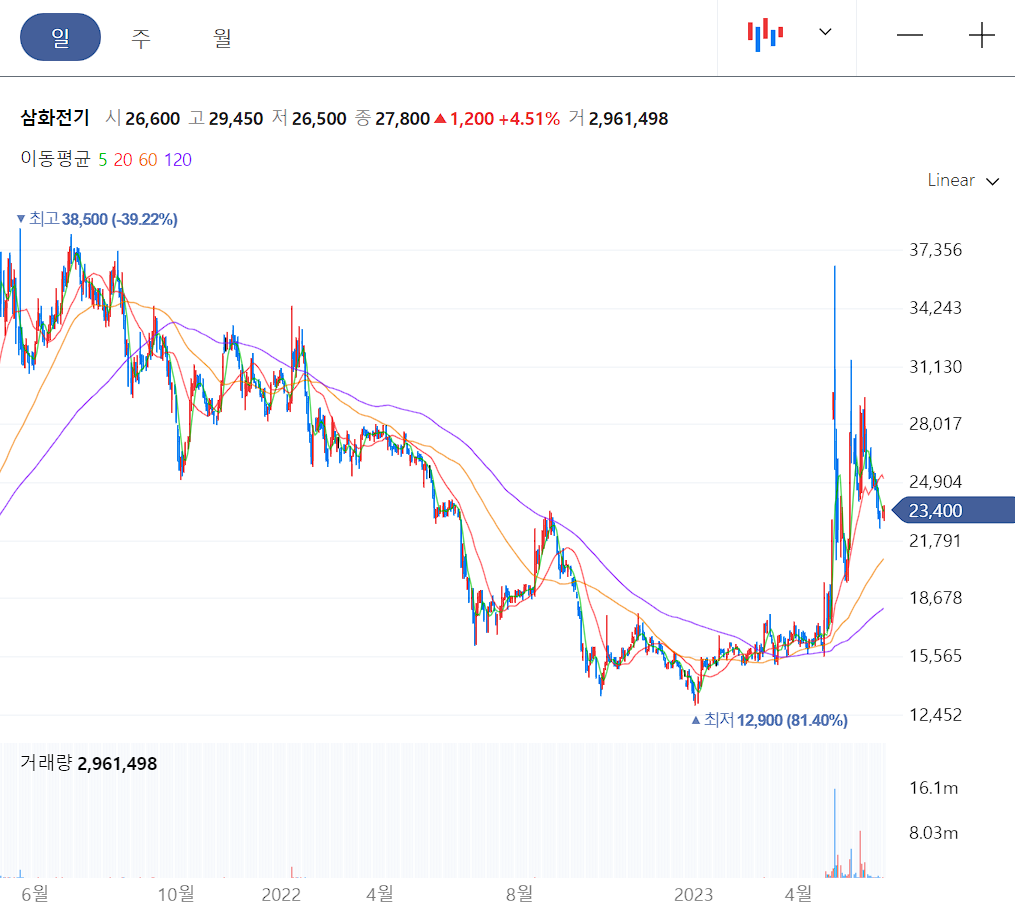Toggle the 120-day moving average line
Screen dimensions: 1015x922
point(180,158)
